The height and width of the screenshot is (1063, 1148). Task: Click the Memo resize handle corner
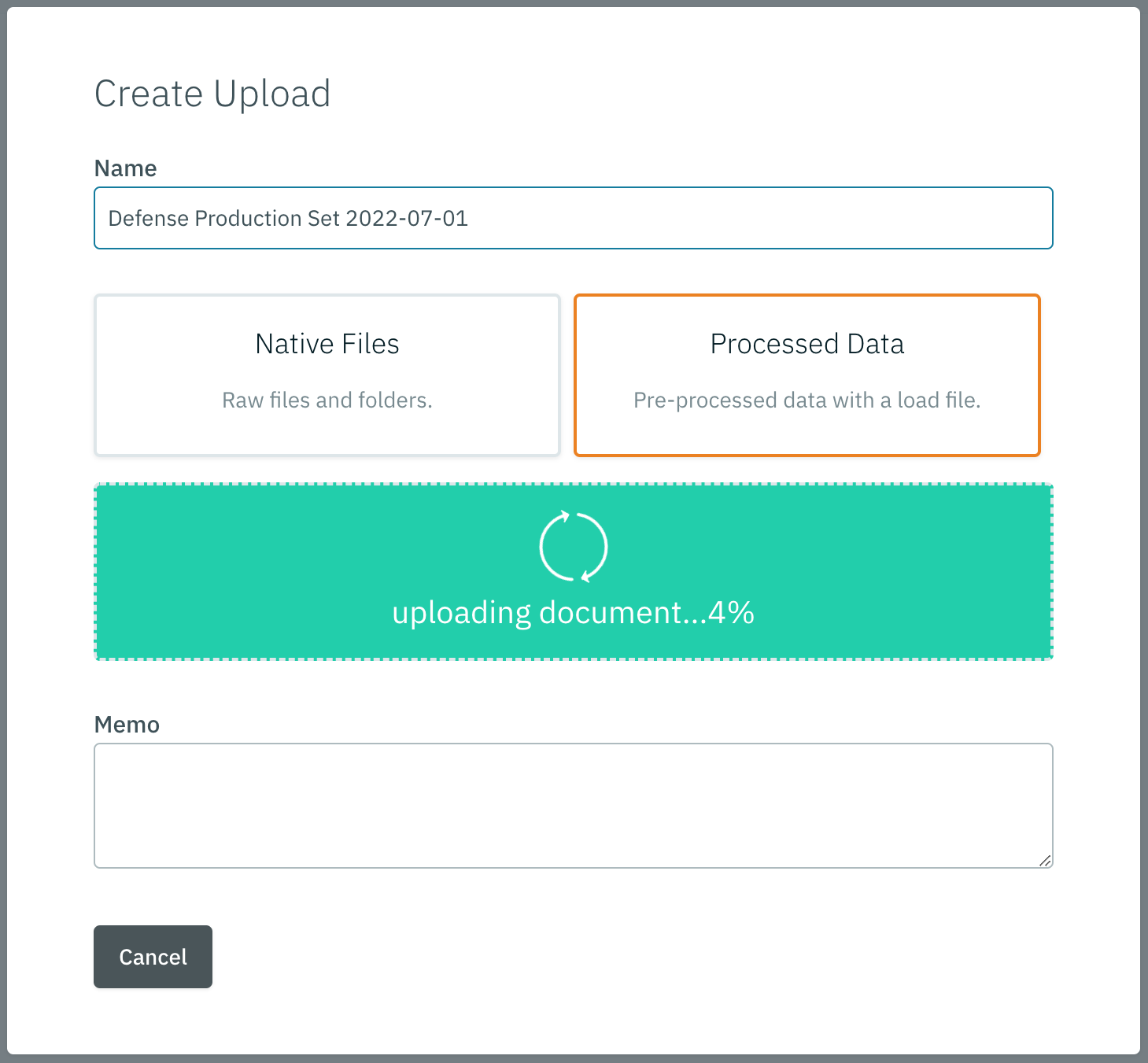[x=1045, y=860]
